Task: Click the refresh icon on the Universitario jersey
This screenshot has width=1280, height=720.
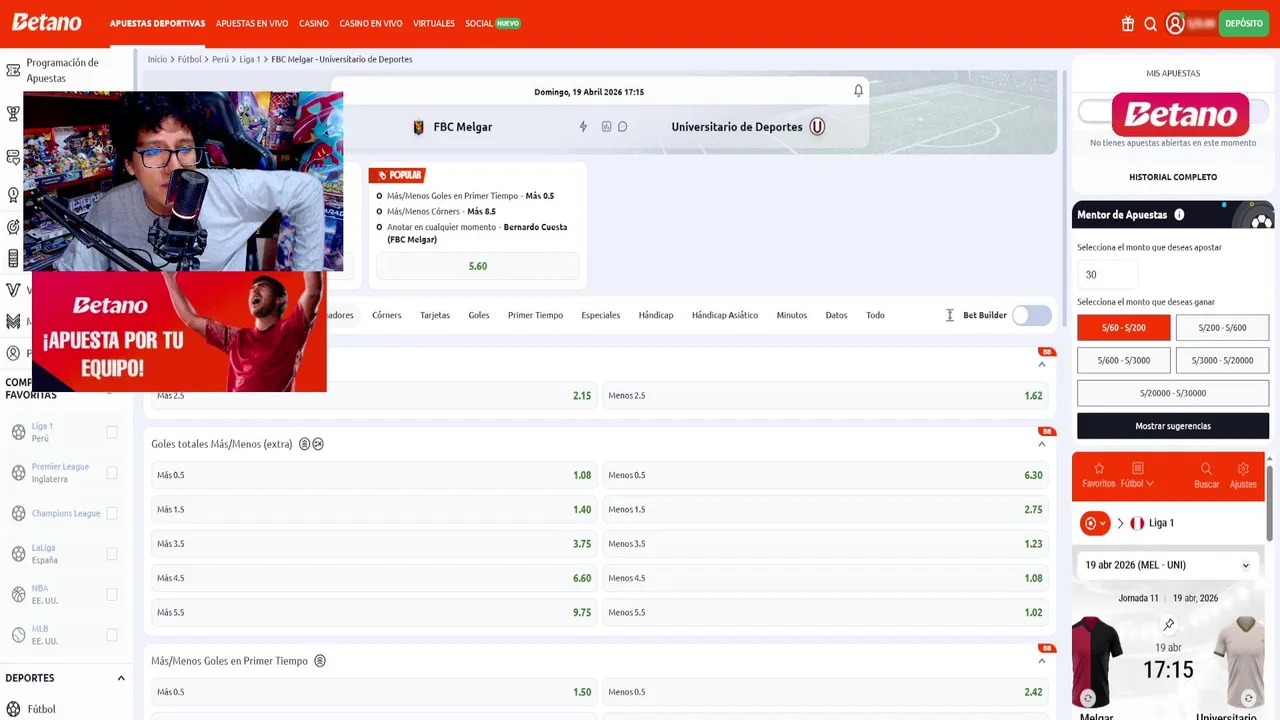Action: click(1248, 698)
